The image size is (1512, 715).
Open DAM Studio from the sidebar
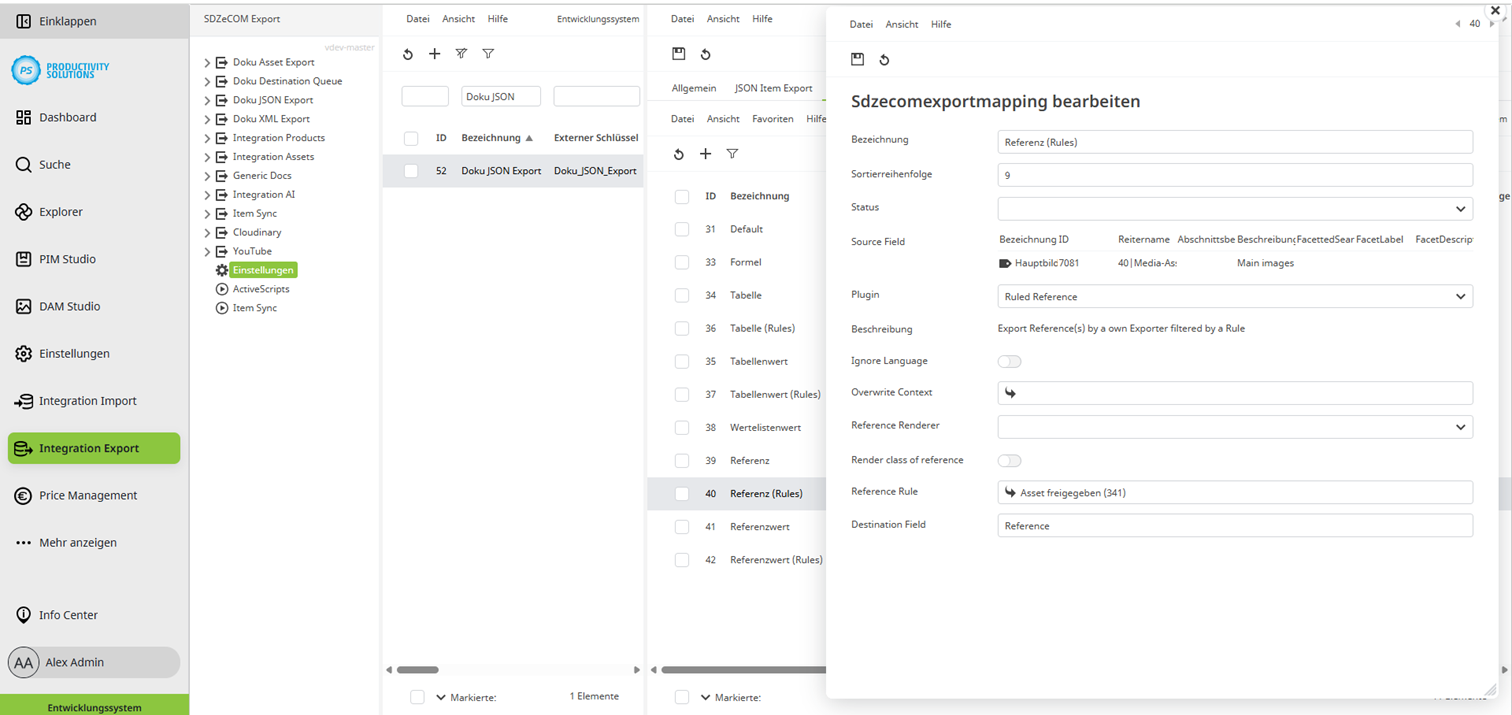(22, 306)
